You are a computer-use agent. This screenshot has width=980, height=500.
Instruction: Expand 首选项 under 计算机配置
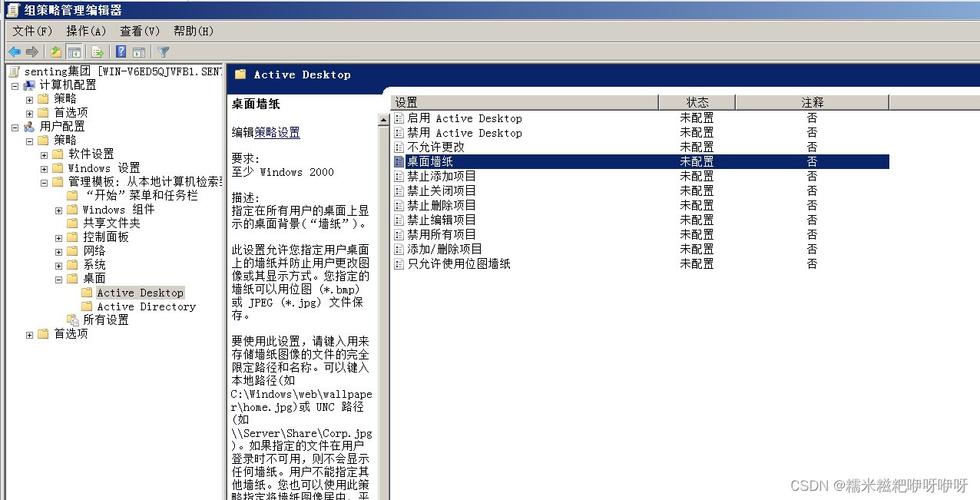point(29,113)
